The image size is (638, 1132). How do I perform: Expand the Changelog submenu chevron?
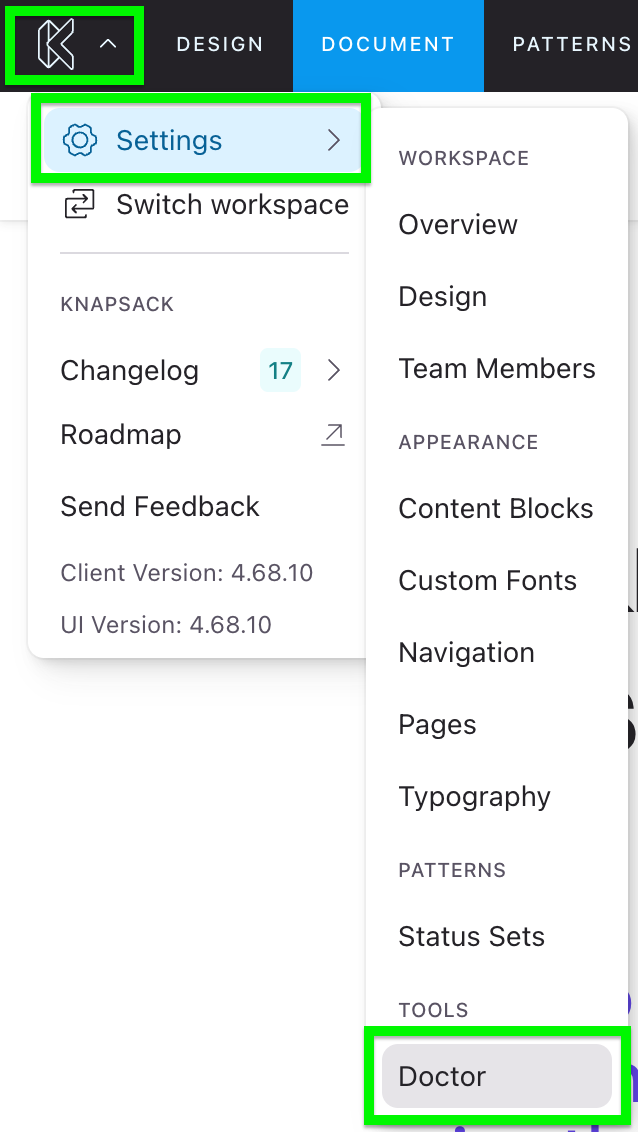(x=333, y=370)
